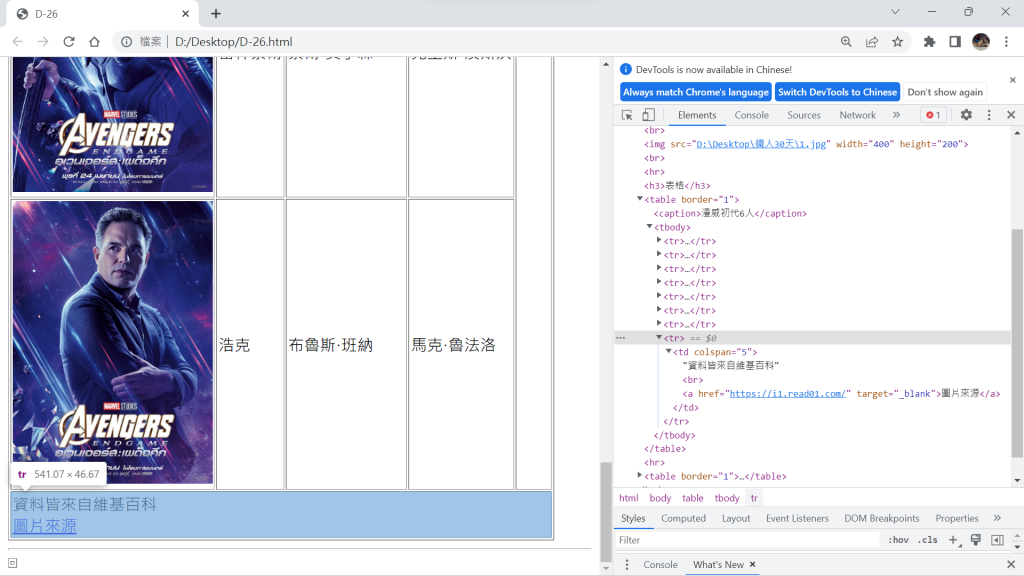The width and height of the screenshot is (1024, 576).
Task: Close the DevTools panel
Action: coord(1011,115)
